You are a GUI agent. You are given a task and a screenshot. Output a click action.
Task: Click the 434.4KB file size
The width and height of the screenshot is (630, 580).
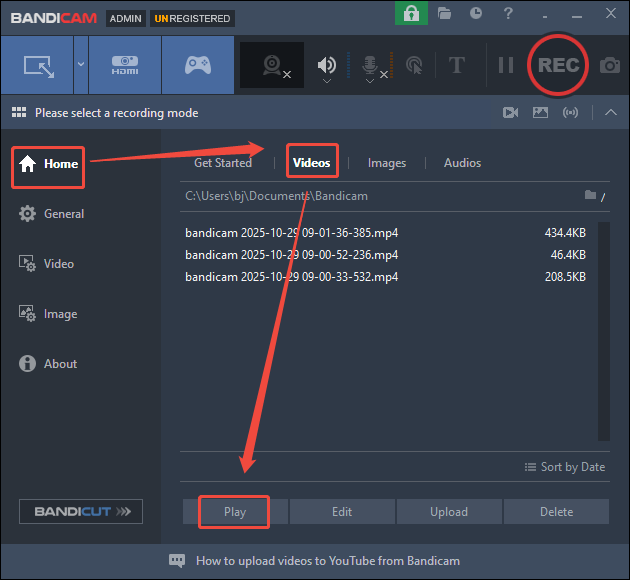[565, 233]
